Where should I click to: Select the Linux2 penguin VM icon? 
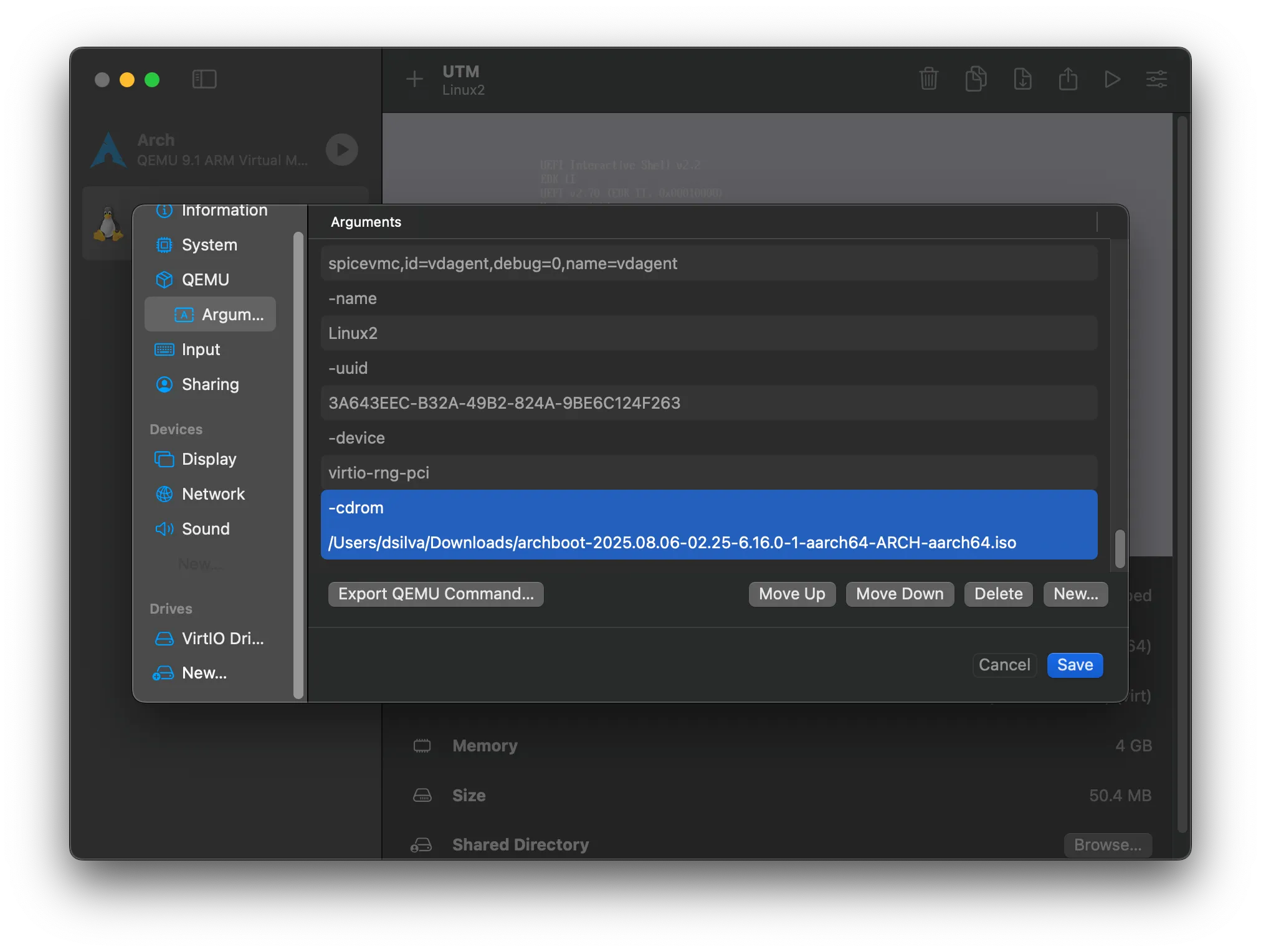pos(108,223)
